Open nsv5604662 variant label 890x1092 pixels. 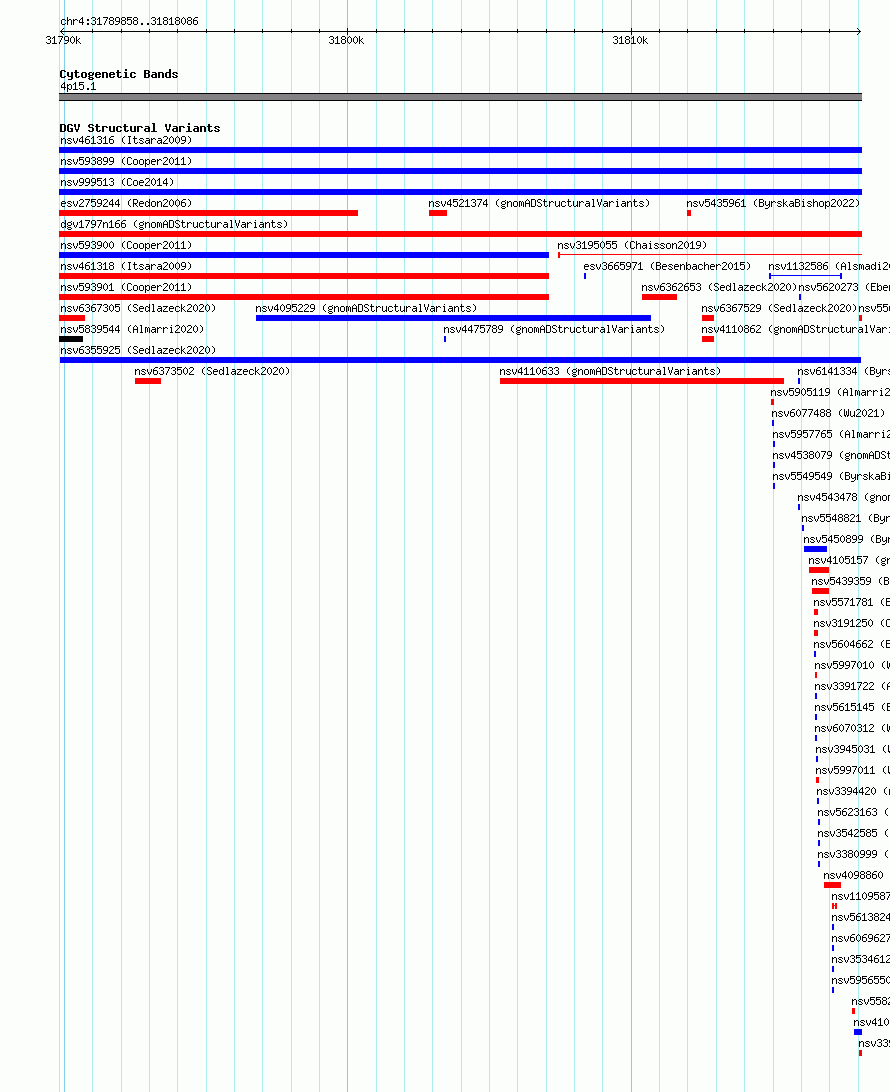coord(852,644)
